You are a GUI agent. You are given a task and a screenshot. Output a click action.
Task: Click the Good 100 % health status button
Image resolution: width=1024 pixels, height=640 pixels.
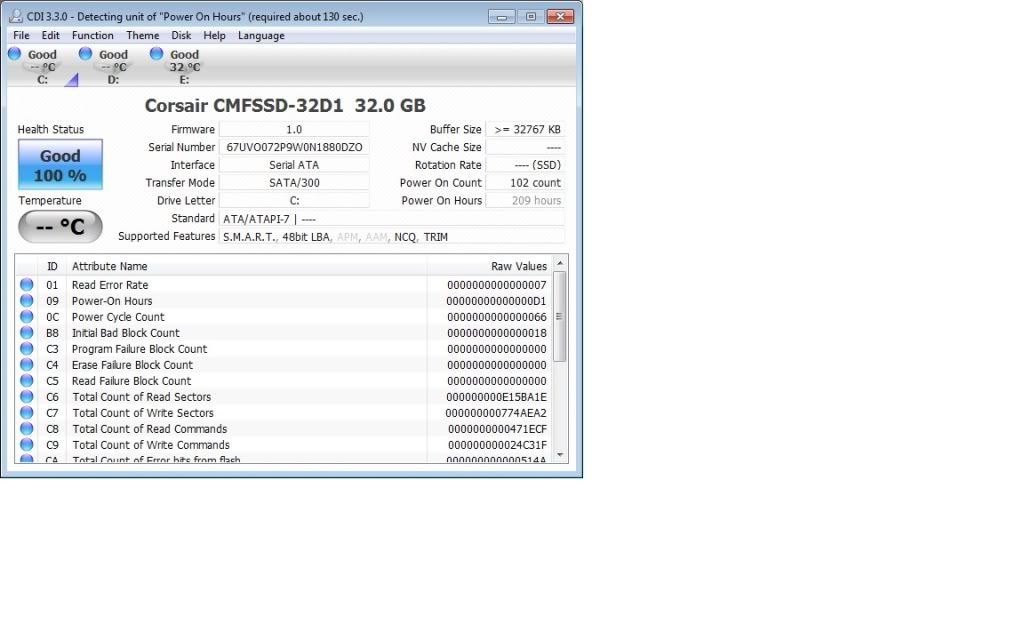point(60,165)
